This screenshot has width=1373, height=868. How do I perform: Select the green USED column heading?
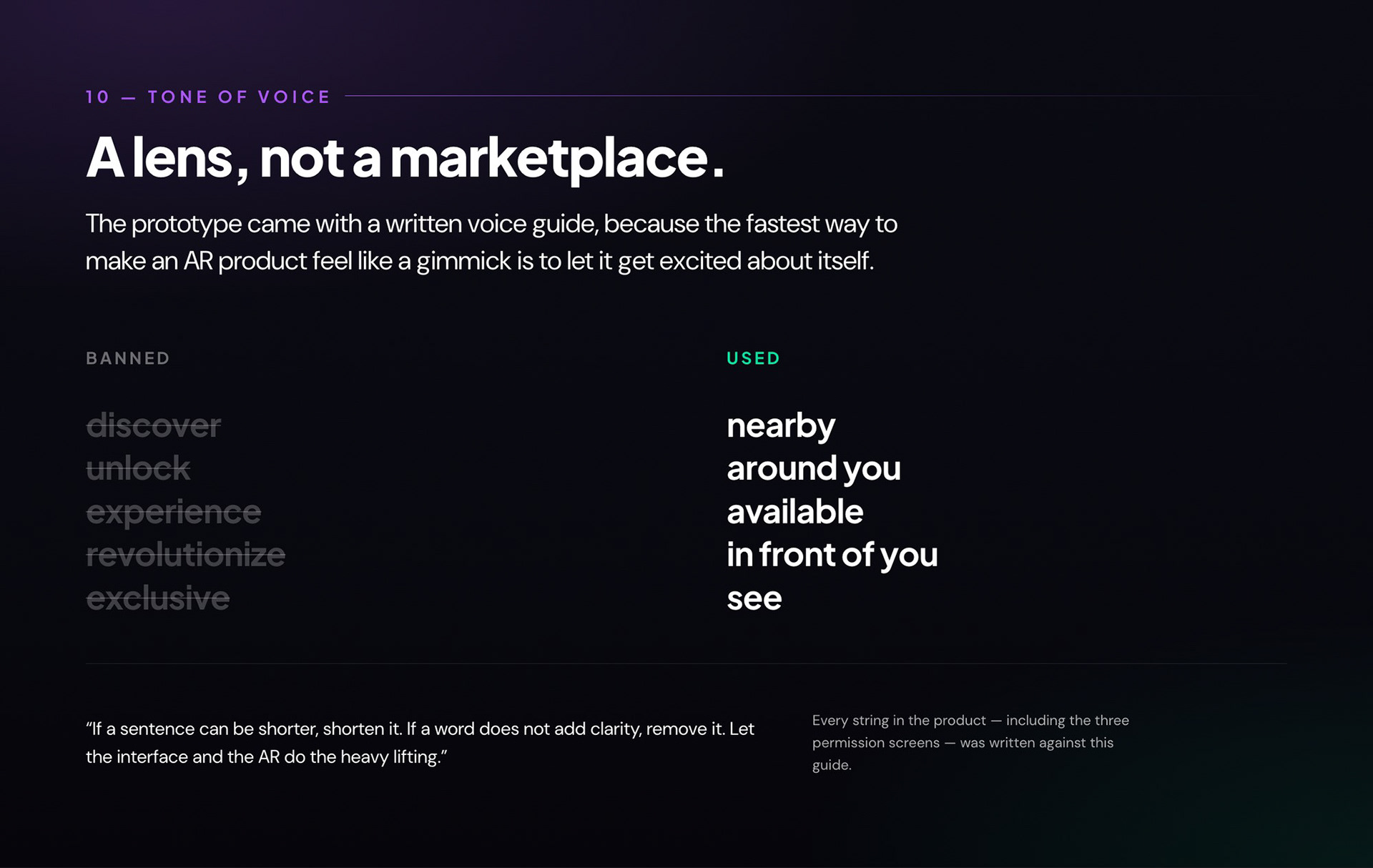(x=753, y=358)
